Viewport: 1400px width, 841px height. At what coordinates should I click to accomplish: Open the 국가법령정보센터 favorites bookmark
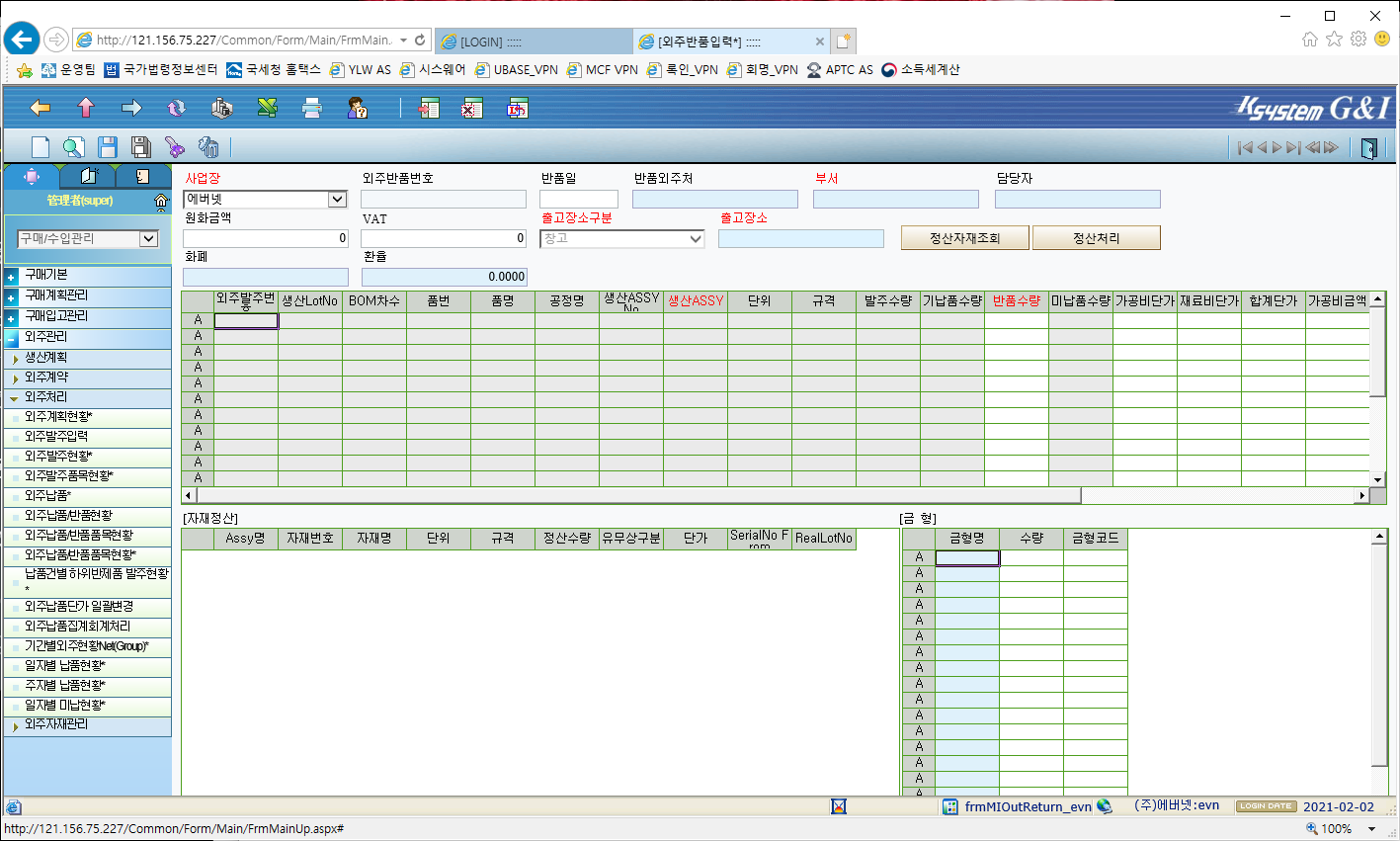click(x=161, y=69)
